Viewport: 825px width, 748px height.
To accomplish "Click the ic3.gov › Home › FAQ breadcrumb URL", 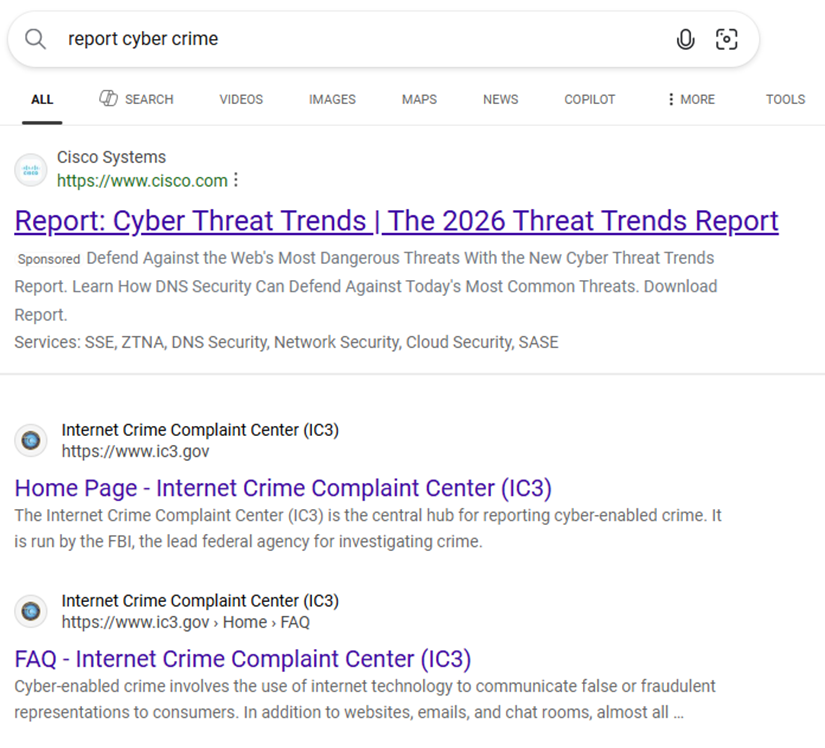I will pos(186,622).
